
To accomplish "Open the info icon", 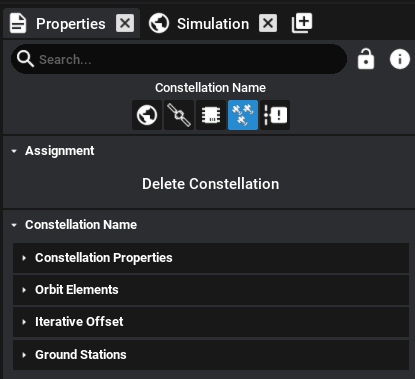I will click(400, 59).
